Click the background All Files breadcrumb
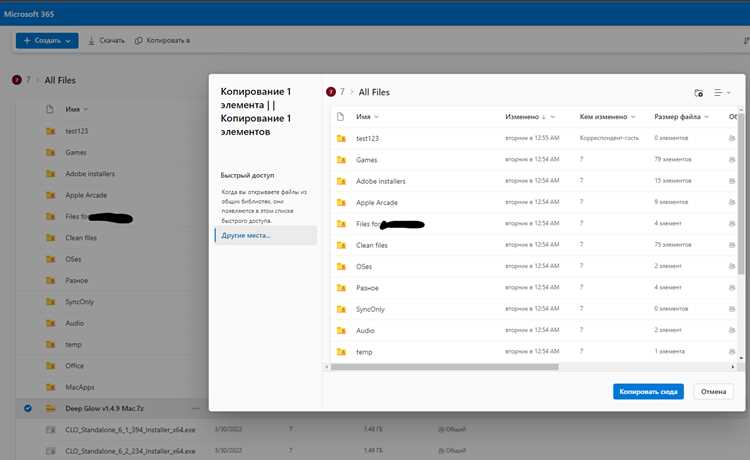750x460 pixels. [60, 80]
